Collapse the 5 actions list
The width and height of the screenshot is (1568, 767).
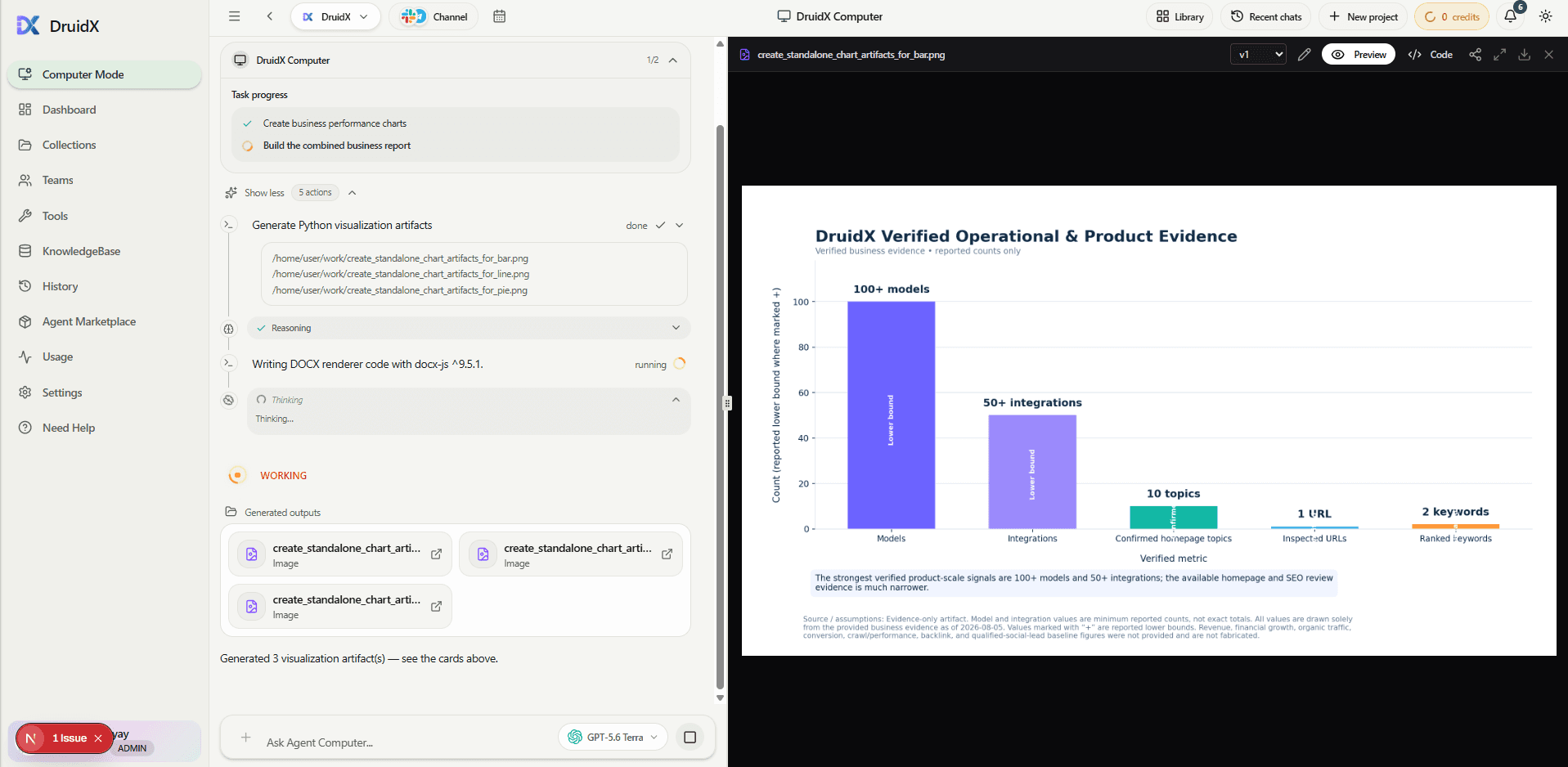coord(353,193)
